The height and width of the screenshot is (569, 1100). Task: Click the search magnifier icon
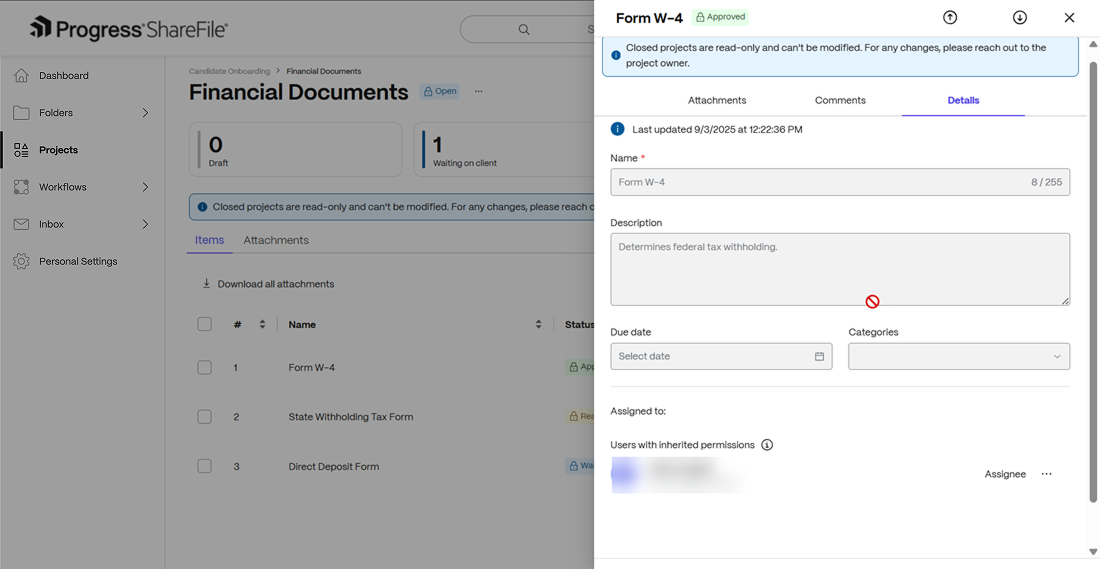click(523, 29)
